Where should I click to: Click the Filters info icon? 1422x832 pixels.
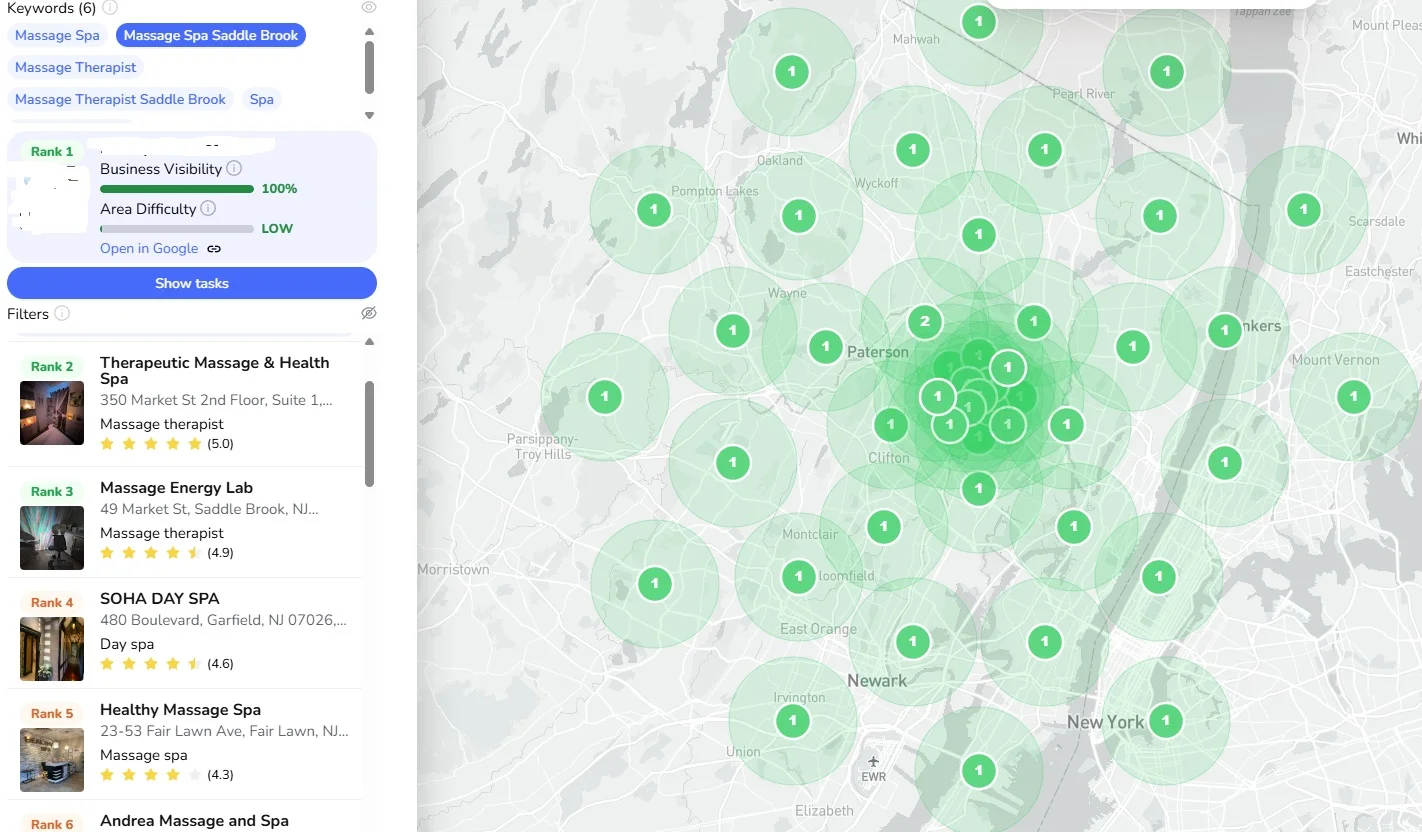pos(62,314)
